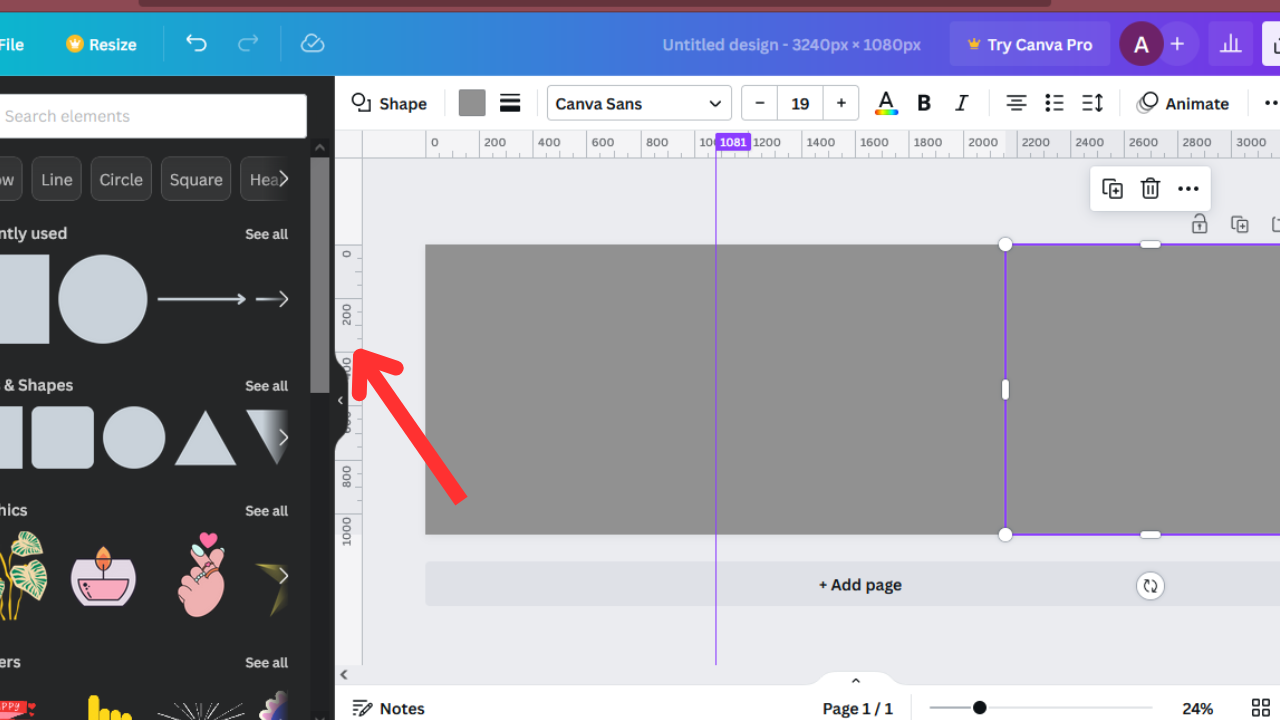The width and height of the screenshot is (1280, 720).
Task: Open the analytics bar chart icon
Action: tap(1230, 44)
